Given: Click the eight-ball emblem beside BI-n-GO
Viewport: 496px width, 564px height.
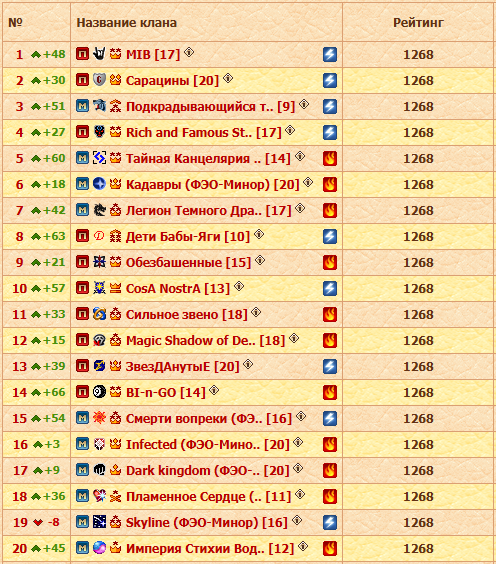Looking at the screenshot, I should [x=99, y=392].
